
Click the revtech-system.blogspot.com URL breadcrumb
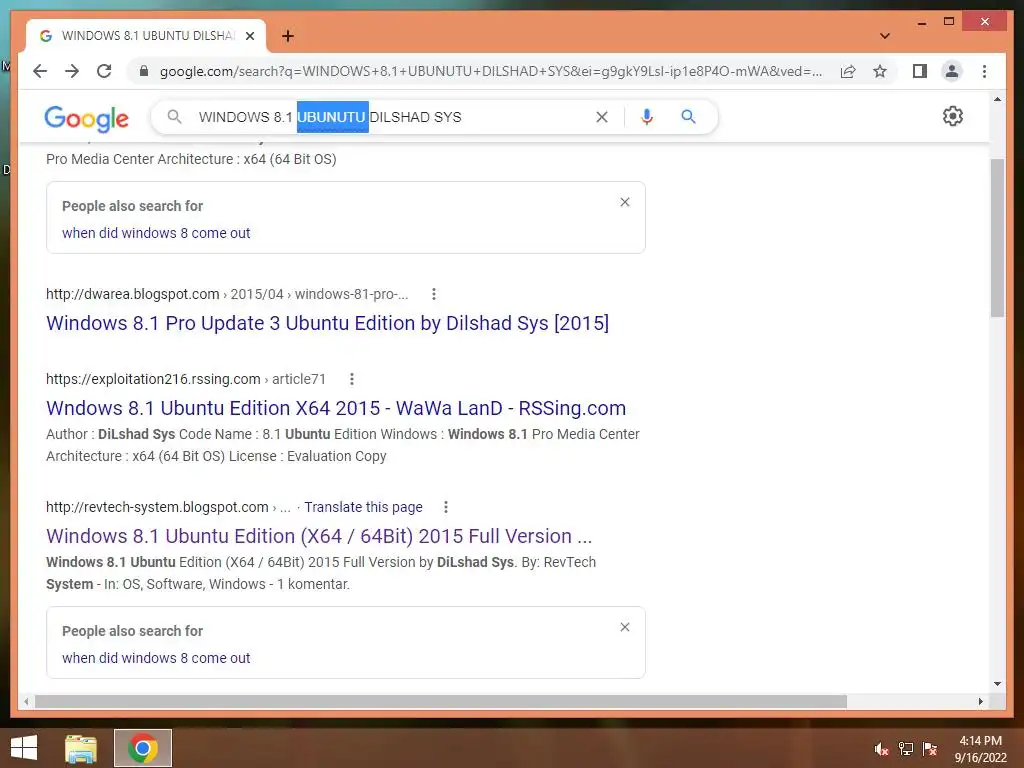(x=168, y=507)
